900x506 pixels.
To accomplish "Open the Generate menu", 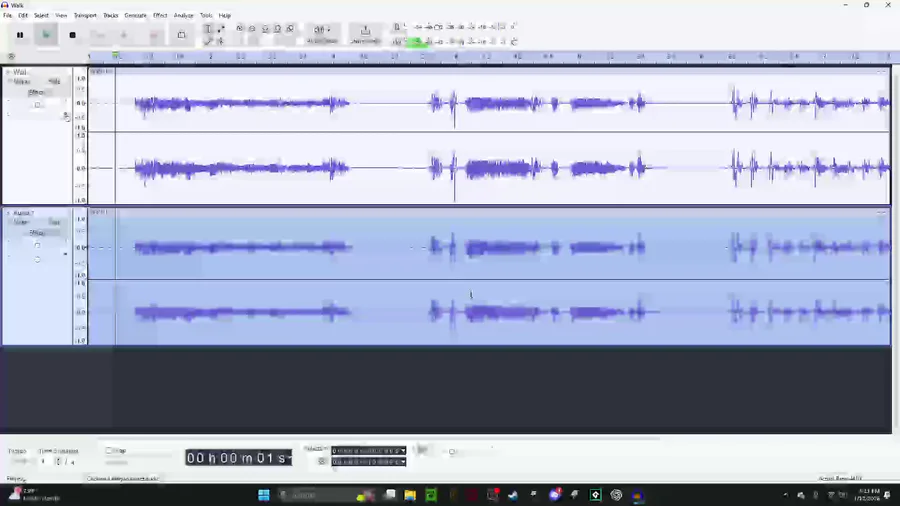I will (136, 15).
